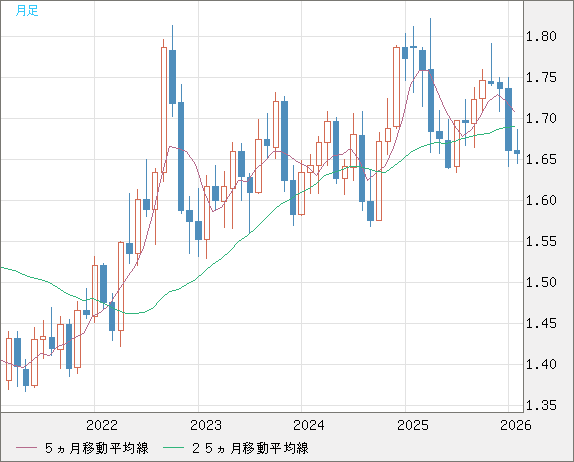Click the 1.45 price axis label
The image size is (574, 462).
541,323
